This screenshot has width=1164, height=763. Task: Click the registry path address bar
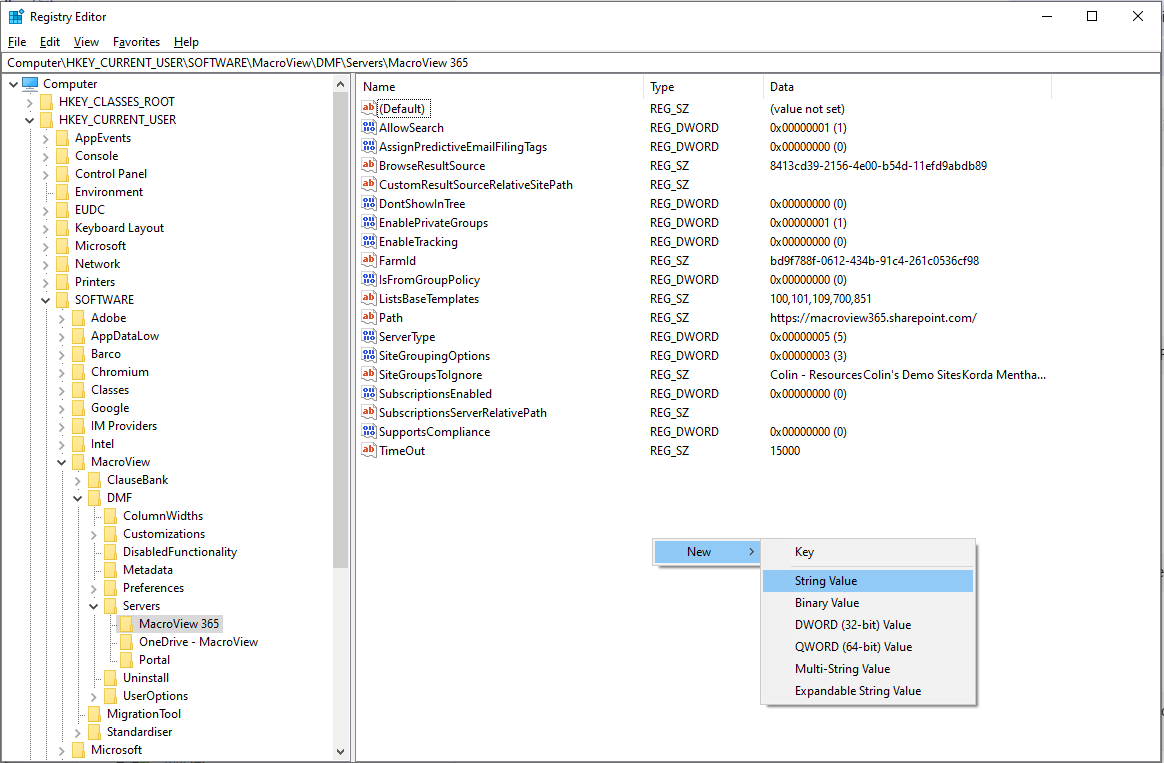pyautogui.click(x=581, y=62)
